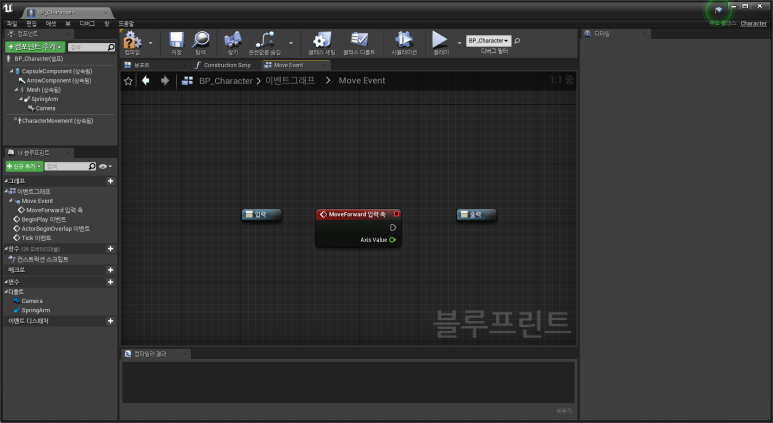Screen dimensions: 773x423
Task: Click the MoveForward node execution output pin
Action: tap(393, 227)
